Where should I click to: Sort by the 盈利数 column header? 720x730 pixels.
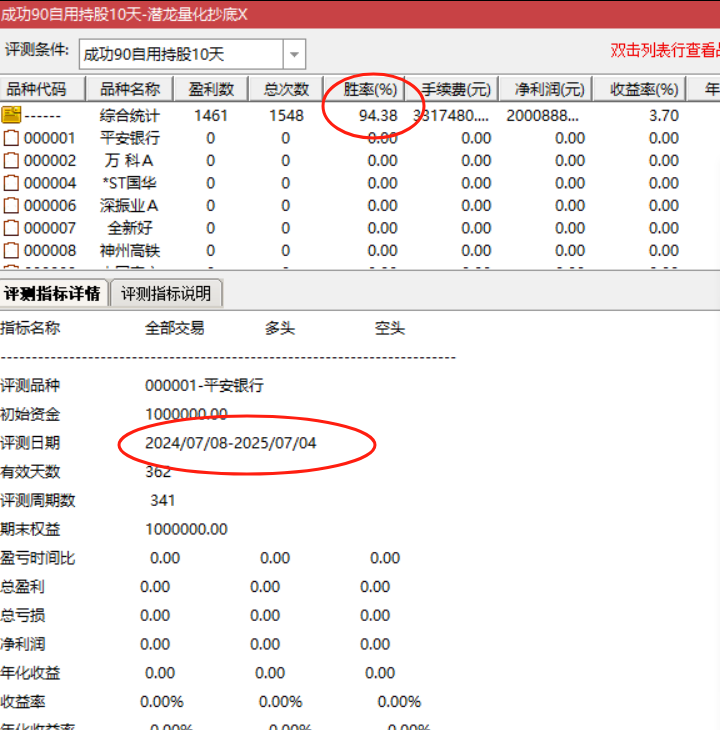tap(211, 89)
